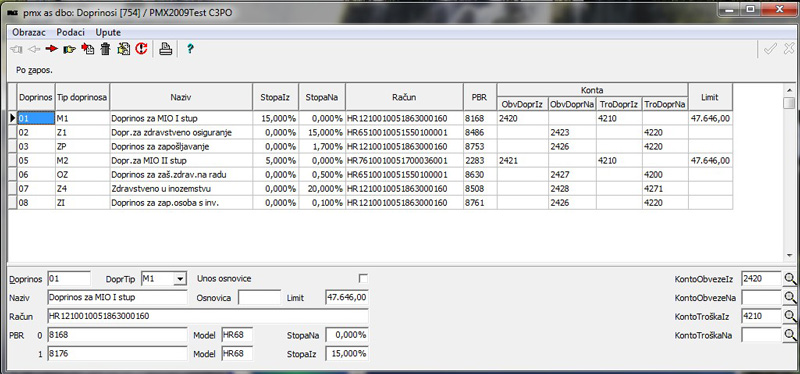Go to first record hand icon
800x374 pixels.
point(15,49)
